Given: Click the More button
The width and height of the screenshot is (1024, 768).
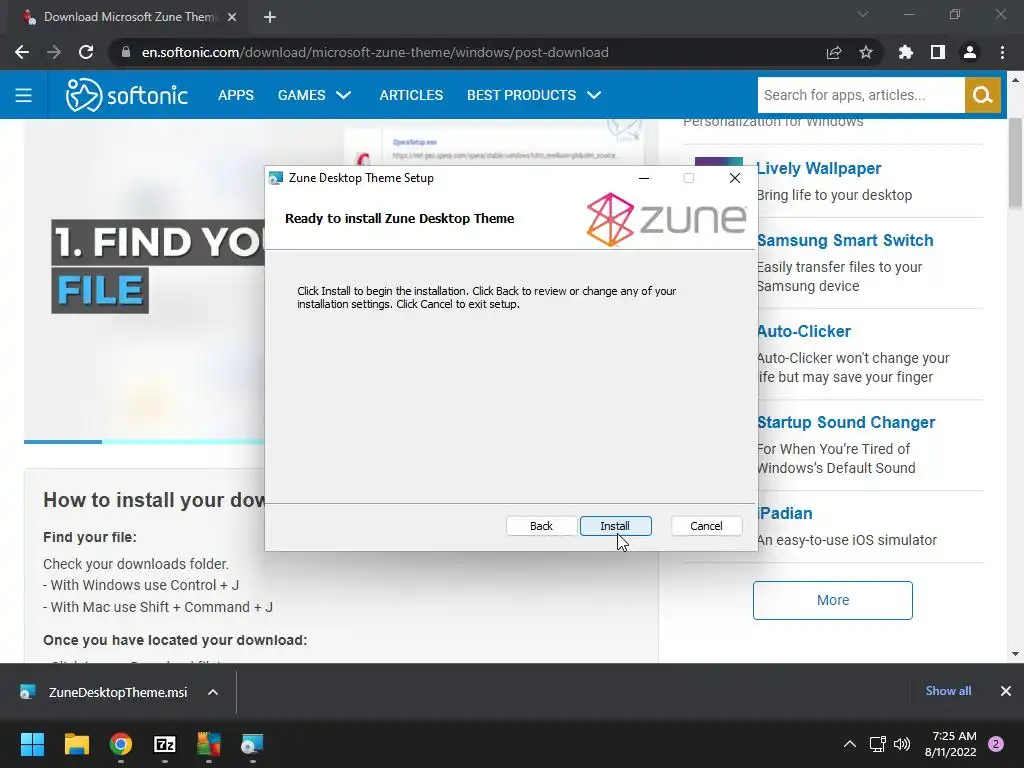Looking at the screenshot, I should tap(833, 600).
